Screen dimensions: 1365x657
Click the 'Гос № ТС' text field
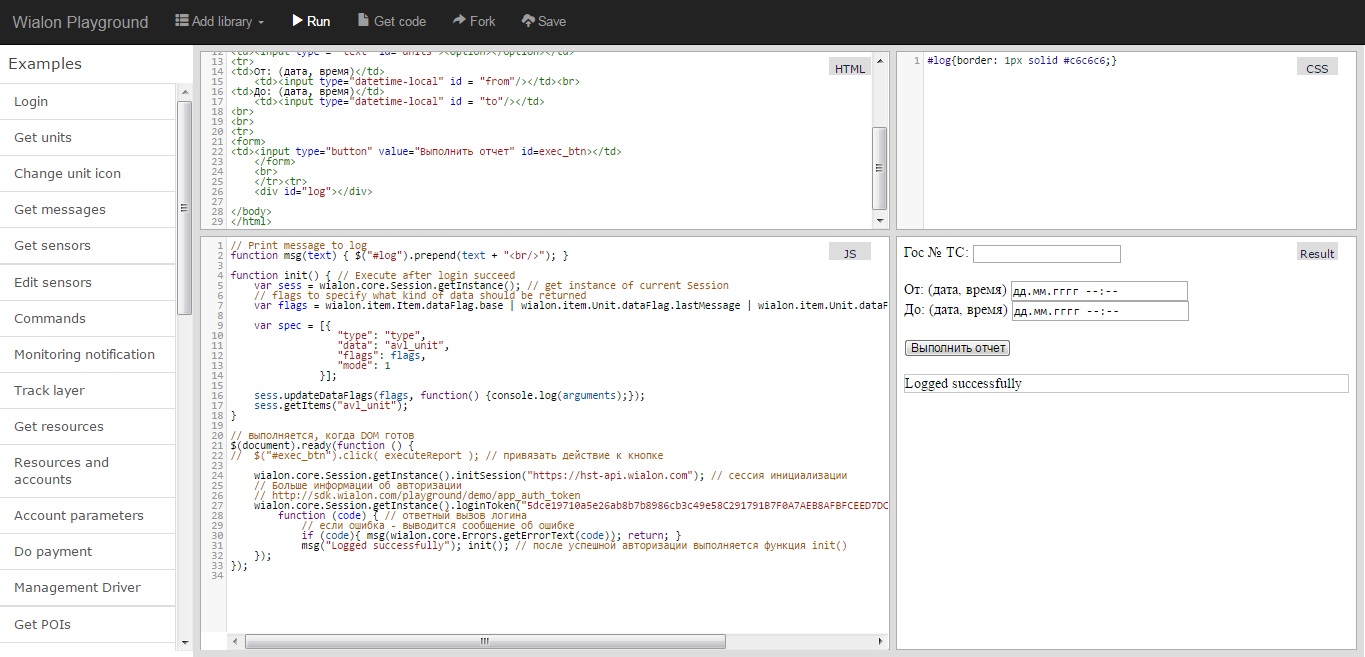click(1046, 254)
